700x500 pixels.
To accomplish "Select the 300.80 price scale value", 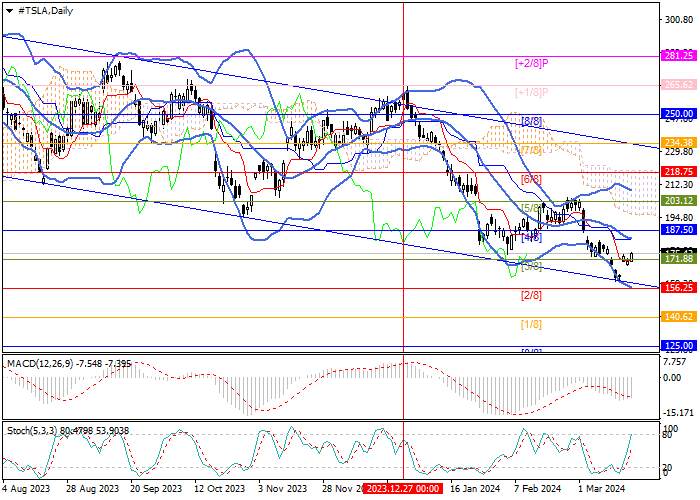I will tap(678, 20).
